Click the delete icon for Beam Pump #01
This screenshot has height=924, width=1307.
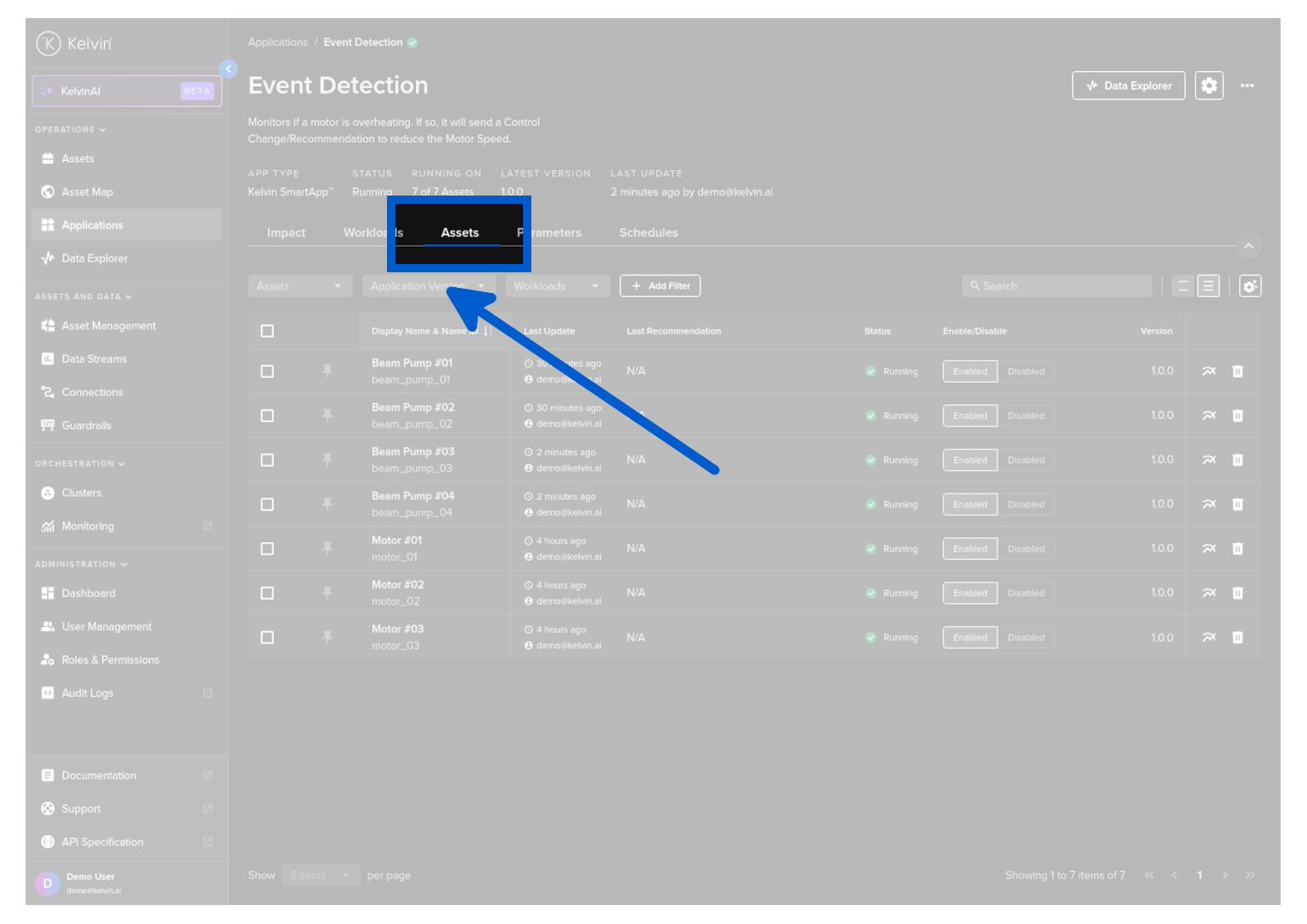tap(1237, 371)
